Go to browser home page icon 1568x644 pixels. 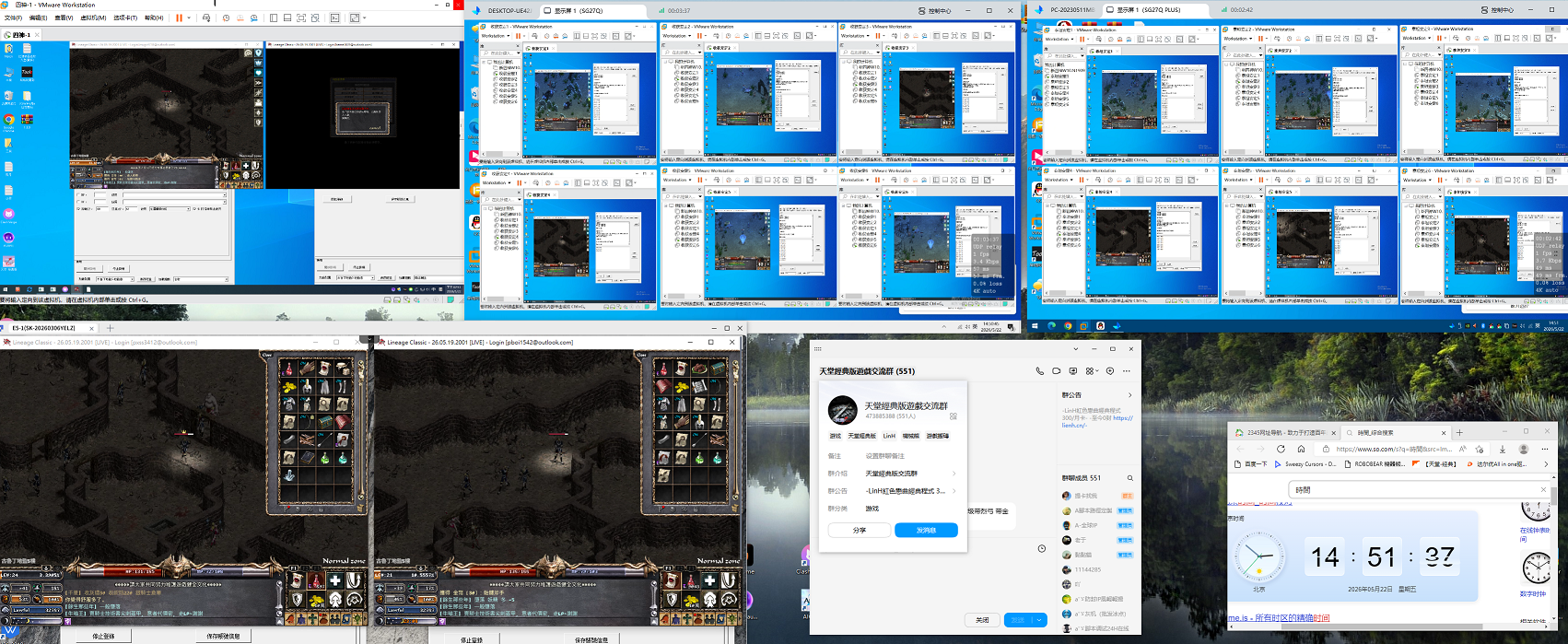(x=1301, y=449)
